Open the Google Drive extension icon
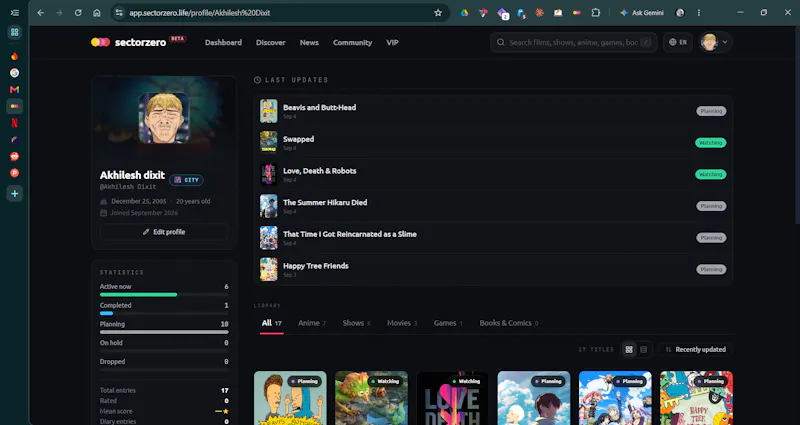Viewport: 800px width, 425px height. pos(464,13)
